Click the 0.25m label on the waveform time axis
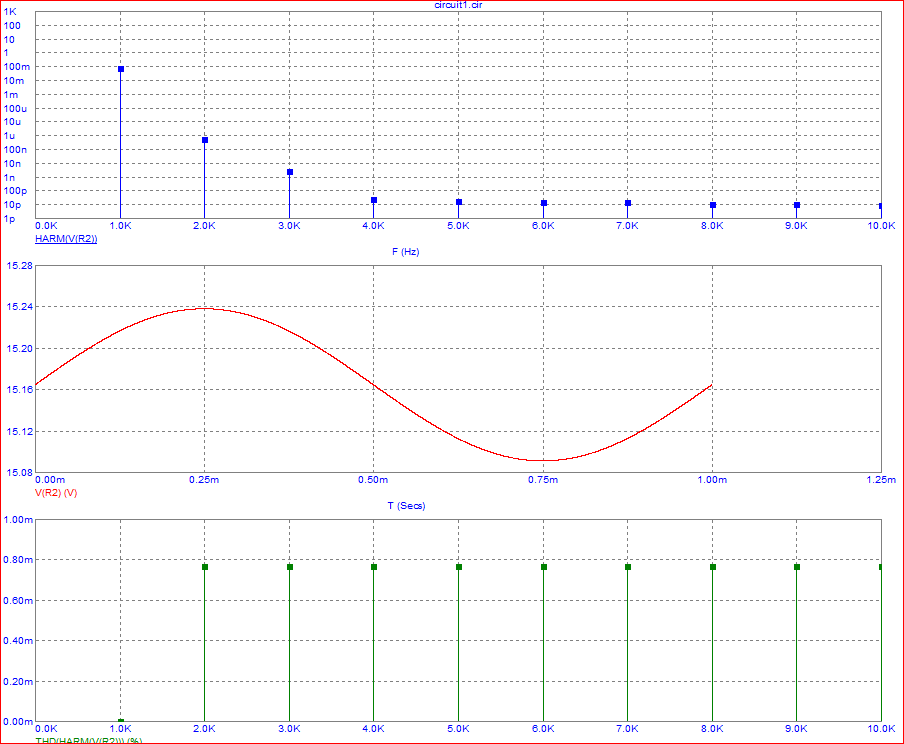The height and width of the screenshot is (744, 904). coord(204,480)
